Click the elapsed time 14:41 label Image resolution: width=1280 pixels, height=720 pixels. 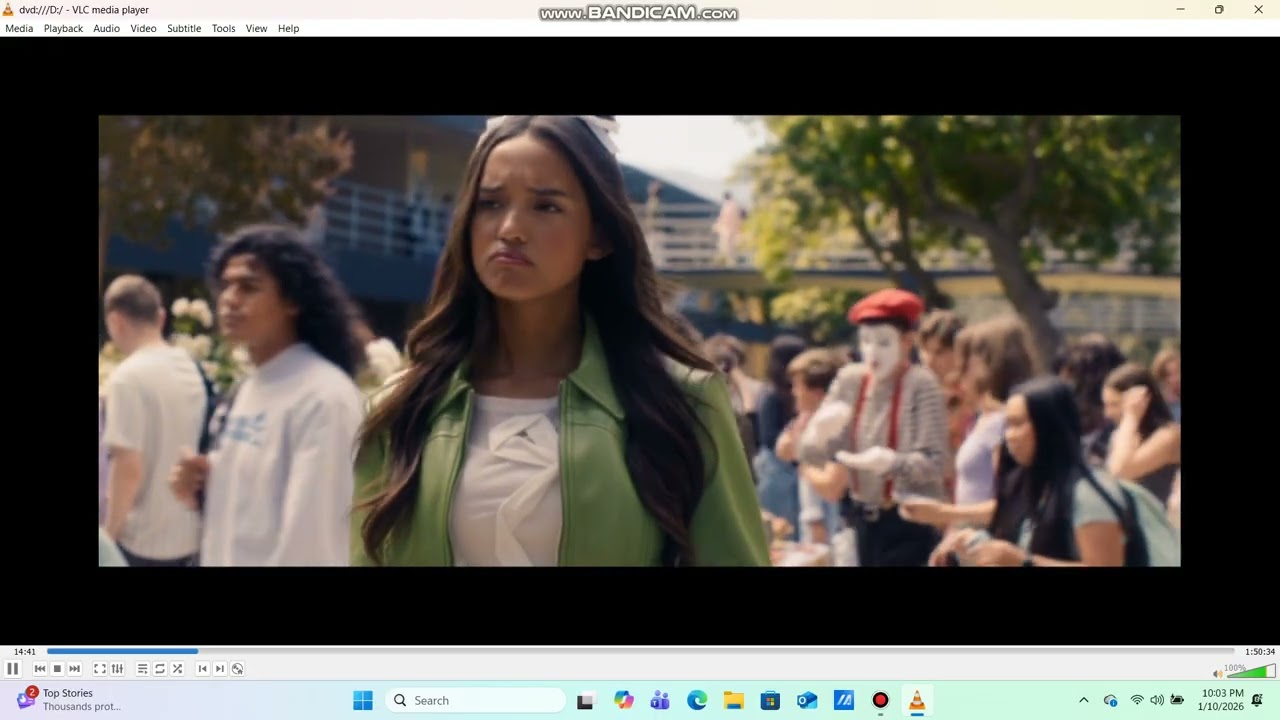click(25, 652)
